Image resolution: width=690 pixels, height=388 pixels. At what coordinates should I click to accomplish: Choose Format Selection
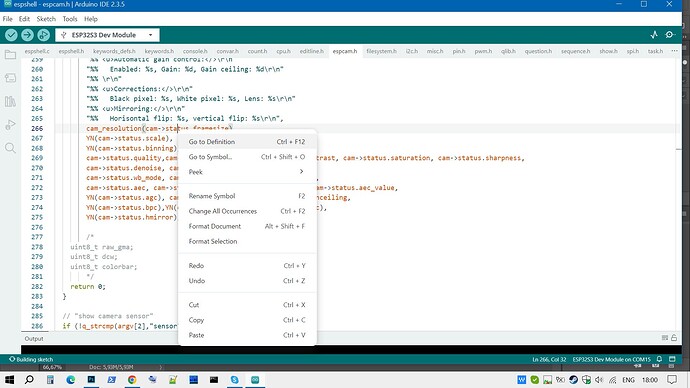pyautogui.click(x=247, y=241)
